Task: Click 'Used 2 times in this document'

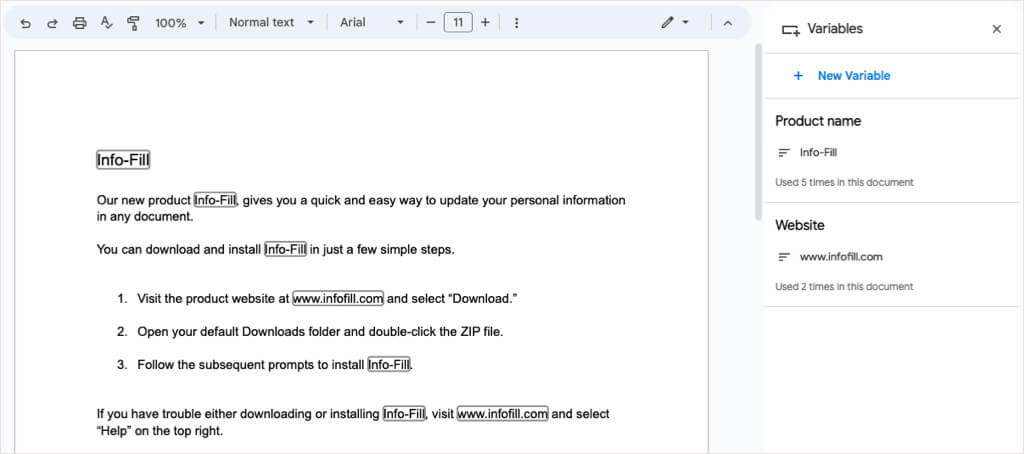Action: [844, 287]
